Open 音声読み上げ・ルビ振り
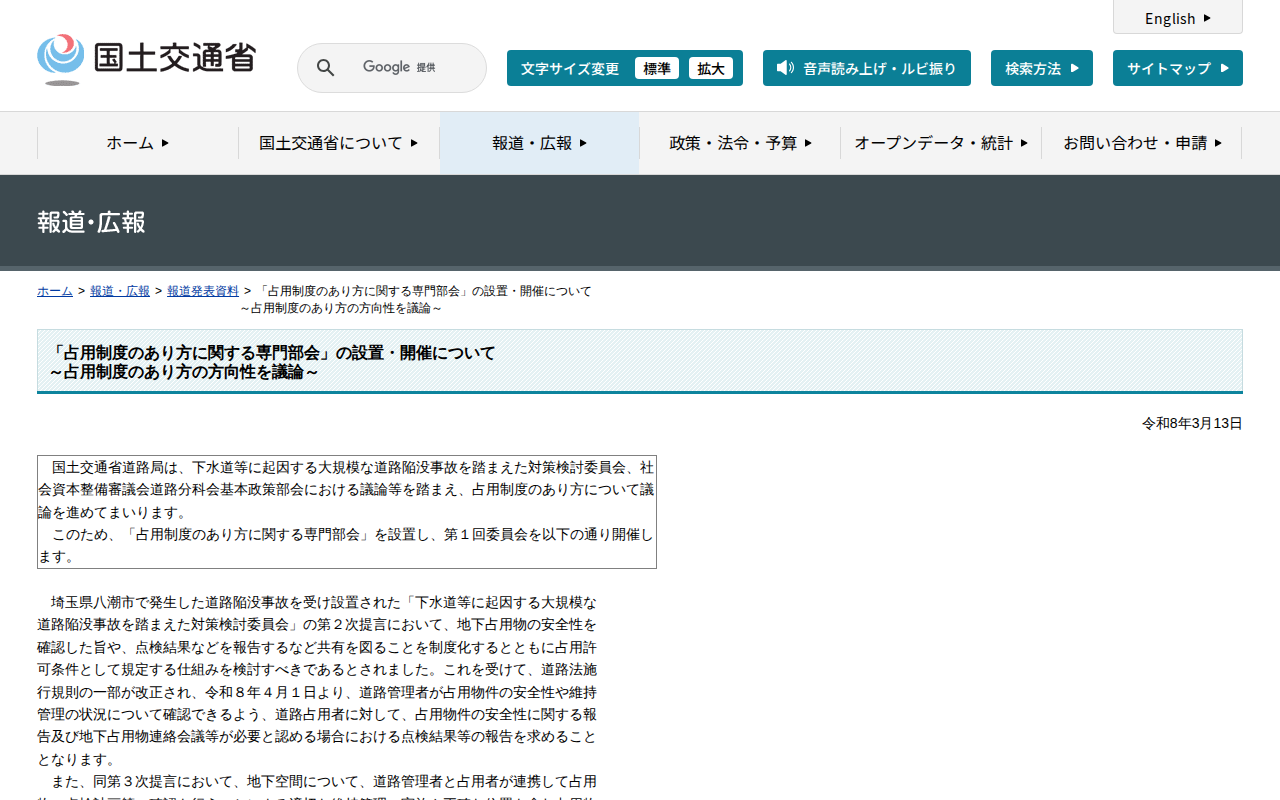This screenshot has height=800, width=1280. tap(867, 68)
